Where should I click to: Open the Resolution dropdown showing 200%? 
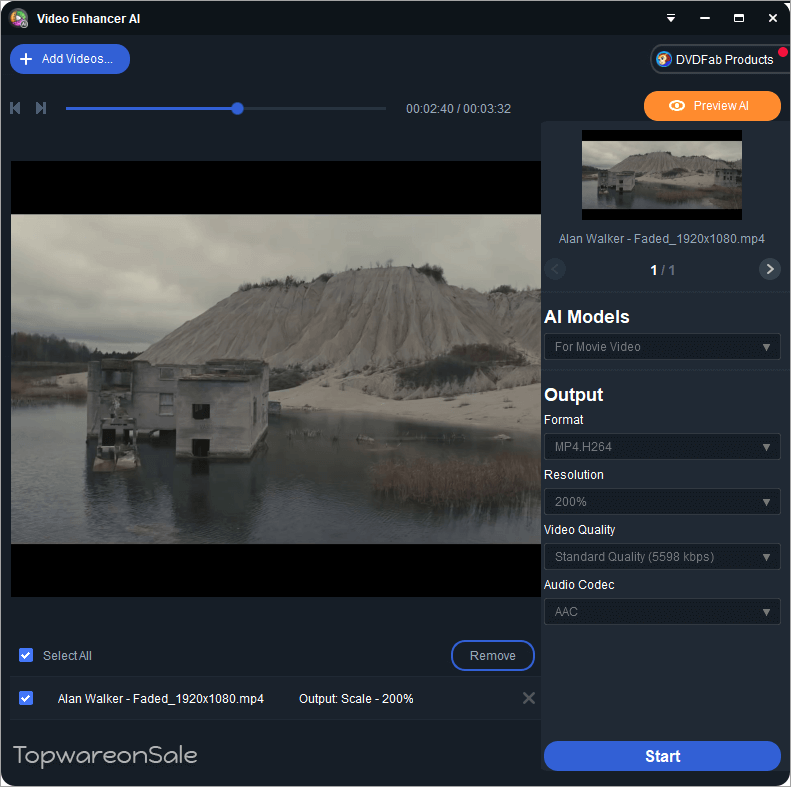tap(662, 501)
